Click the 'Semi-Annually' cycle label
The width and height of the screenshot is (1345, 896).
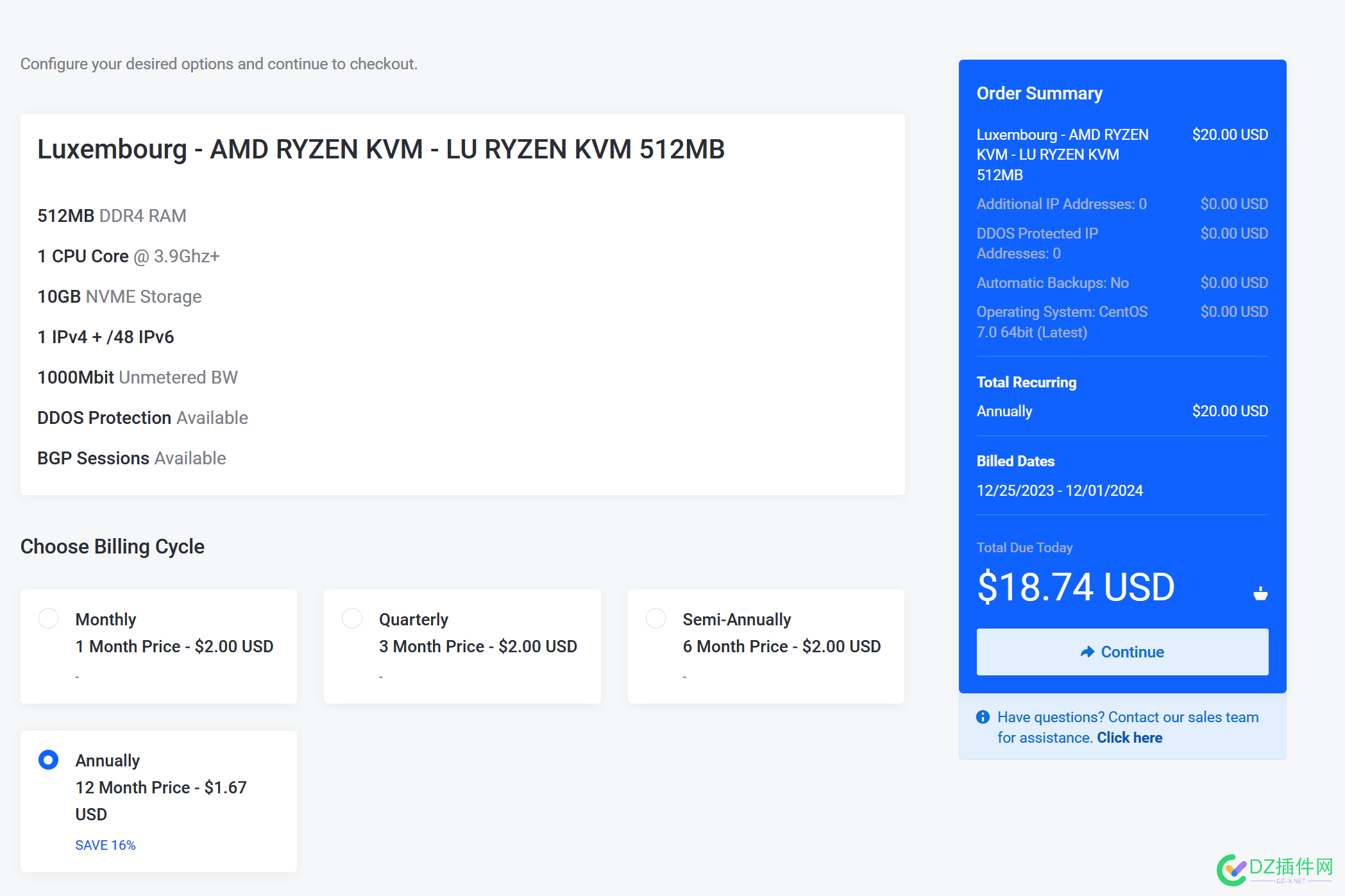pyautogui.click(x=737, y=620)
